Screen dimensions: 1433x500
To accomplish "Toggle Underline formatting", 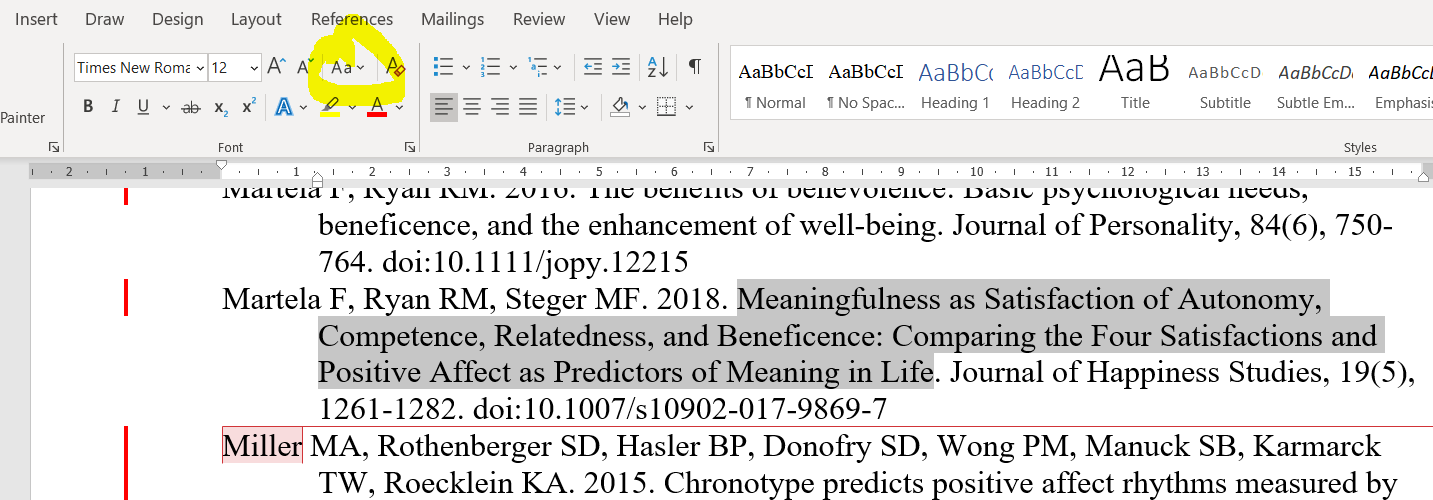I will coord(143,107).
